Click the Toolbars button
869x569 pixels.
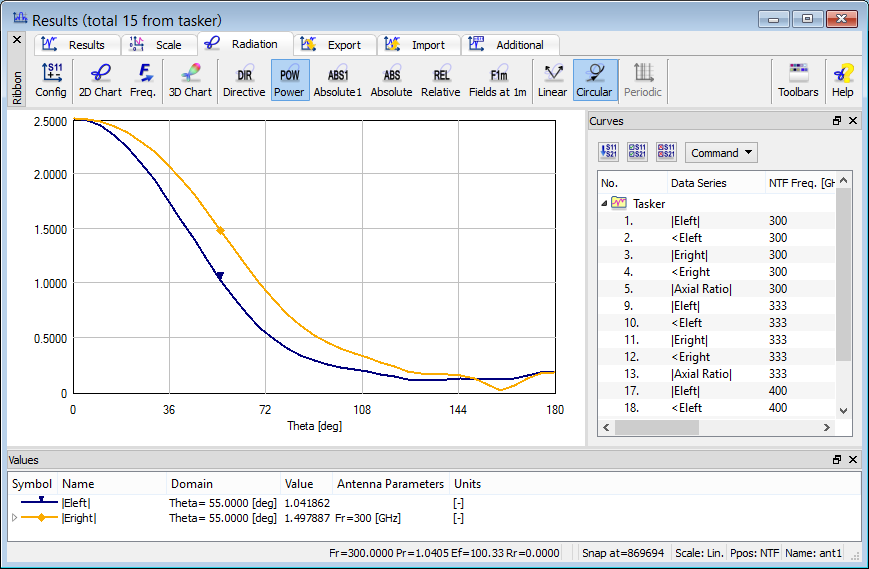coord(798,80)
